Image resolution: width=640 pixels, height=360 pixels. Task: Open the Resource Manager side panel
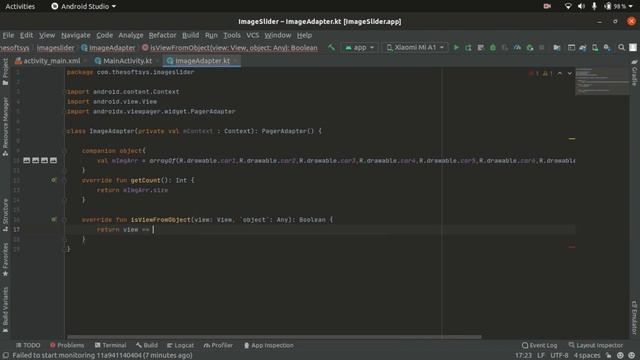click(5, 127)
